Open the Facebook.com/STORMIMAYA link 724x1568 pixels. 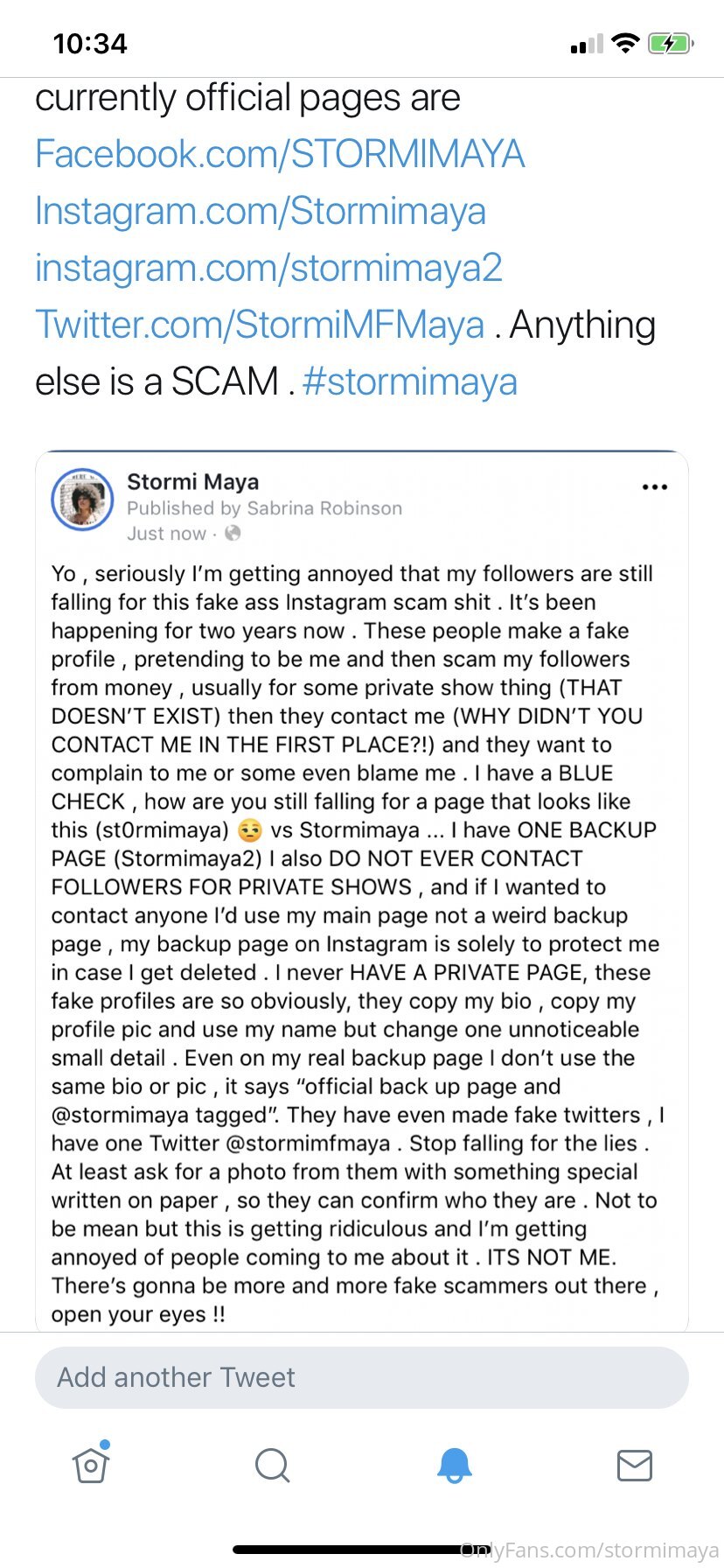tap(280, 155)
